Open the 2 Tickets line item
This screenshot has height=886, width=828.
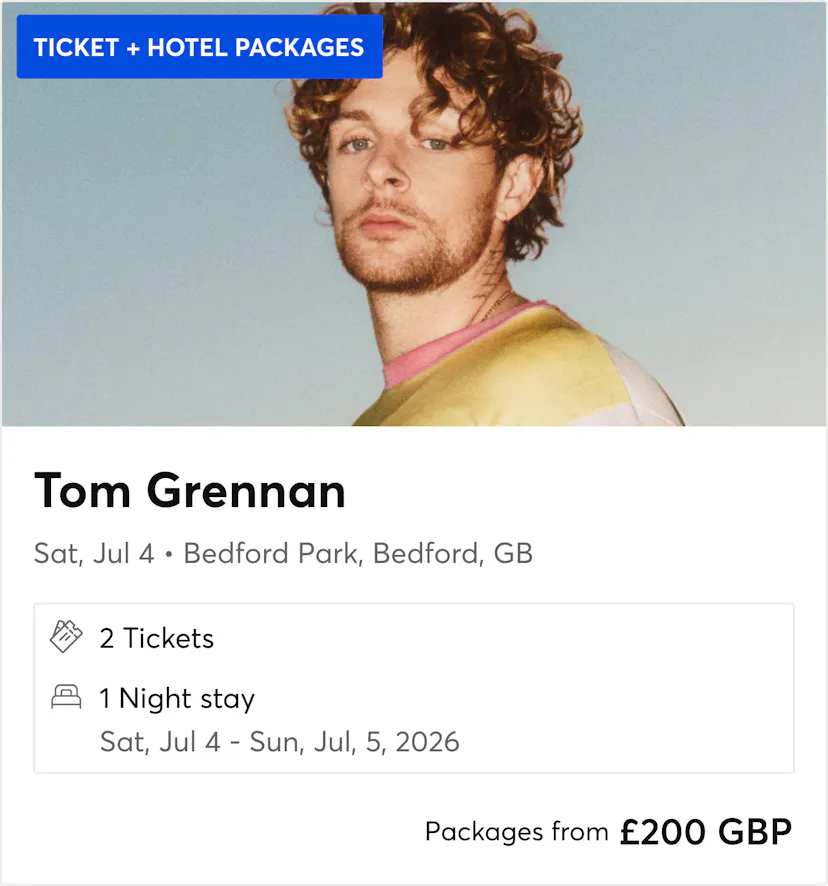(x=157, y=638)
